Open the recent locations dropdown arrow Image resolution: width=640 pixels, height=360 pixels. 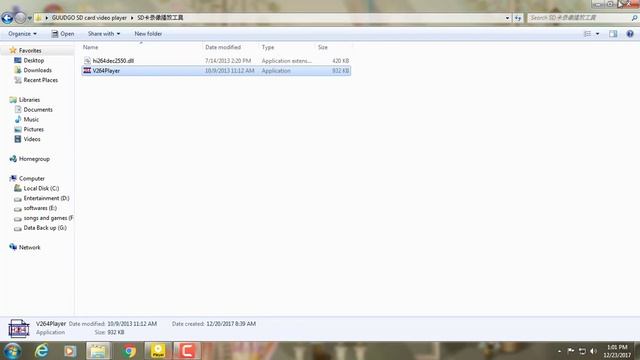29,18
